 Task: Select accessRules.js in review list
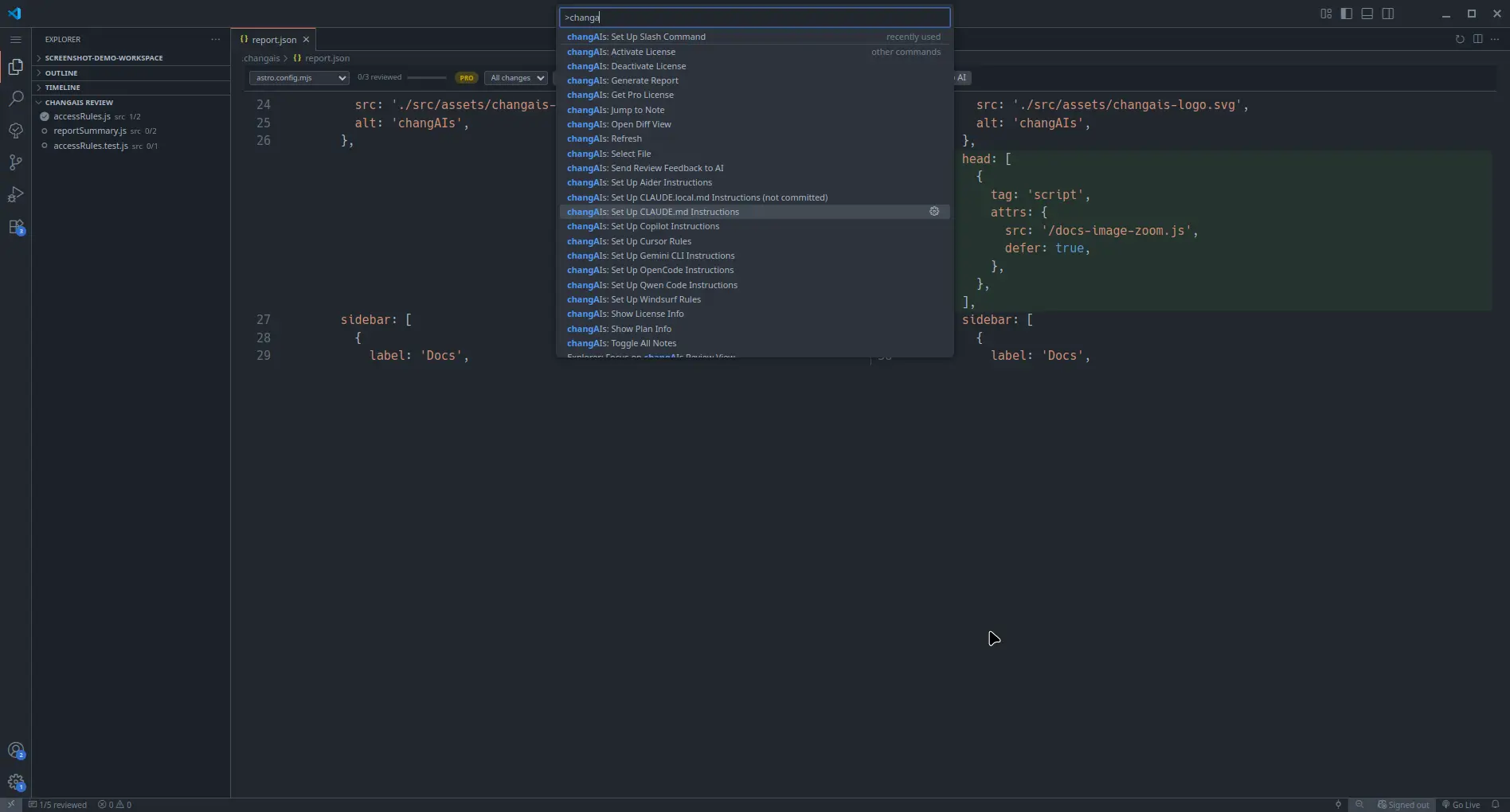click(x=131, y=116)
